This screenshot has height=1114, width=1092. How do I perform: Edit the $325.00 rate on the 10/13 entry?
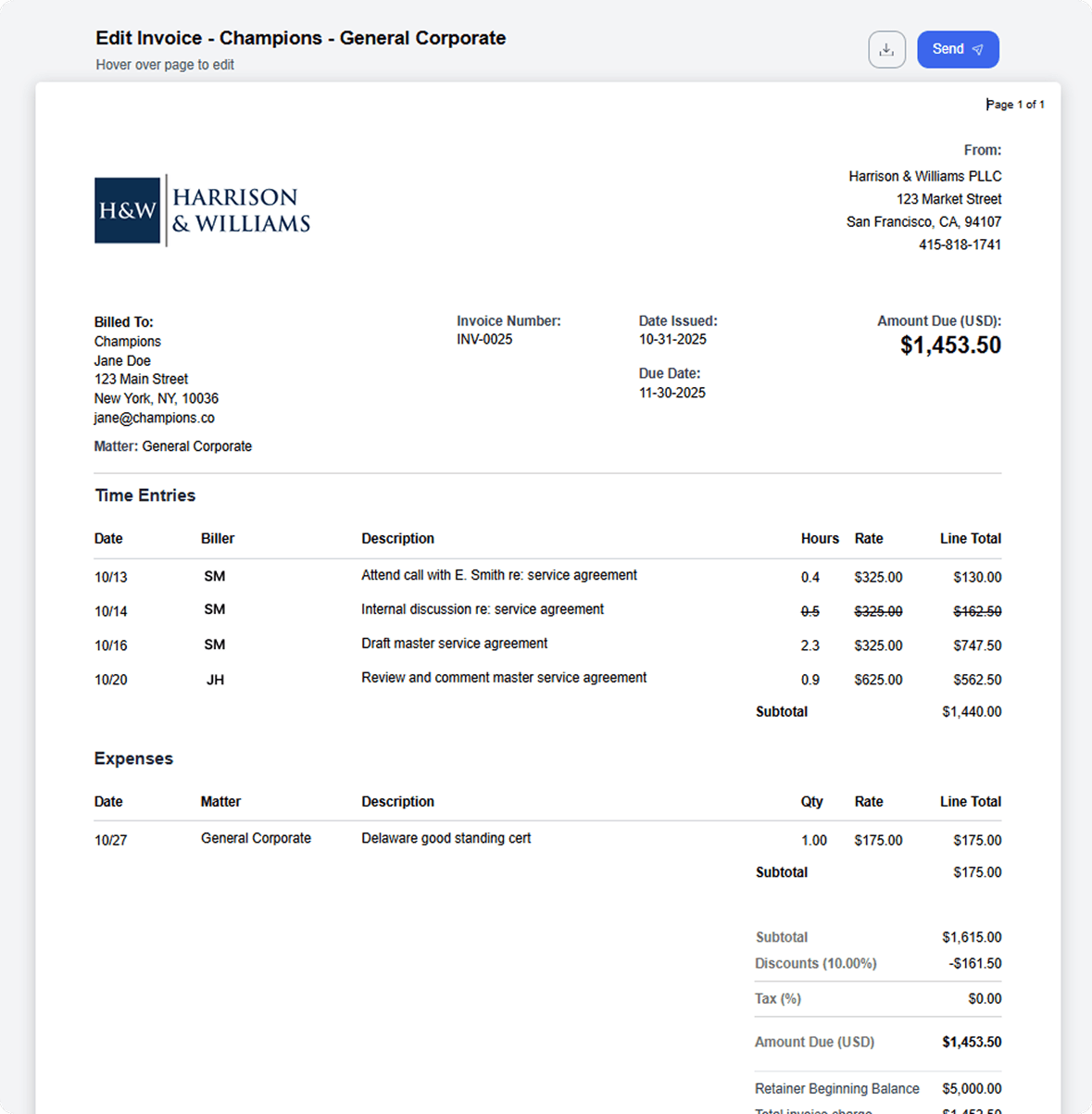pyautogui.click(x=877, y=576)
